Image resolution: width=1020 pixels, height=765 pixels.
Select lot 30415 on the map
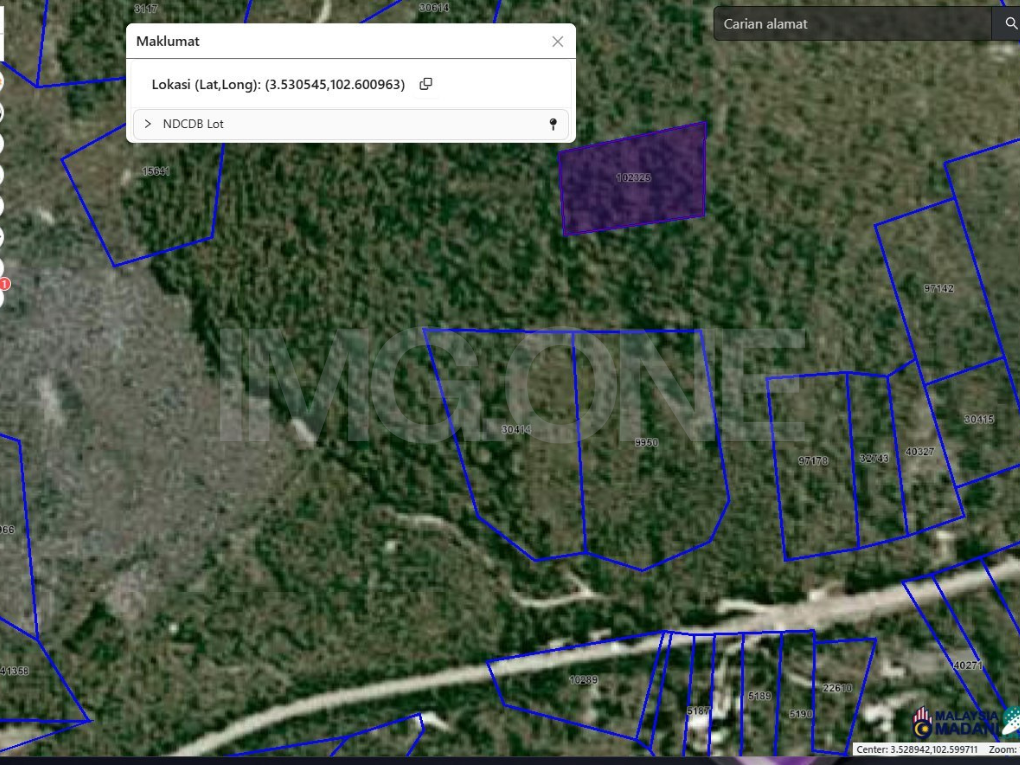978,420
